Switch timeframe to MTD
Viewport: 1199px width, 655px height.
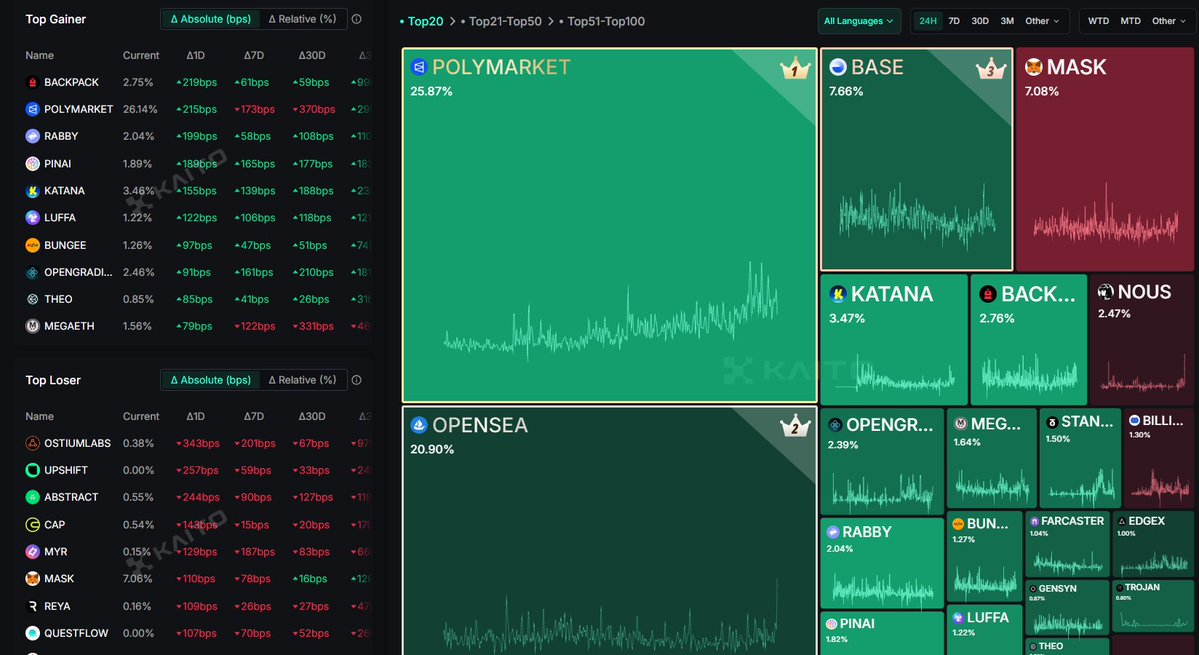point(1130,21)
